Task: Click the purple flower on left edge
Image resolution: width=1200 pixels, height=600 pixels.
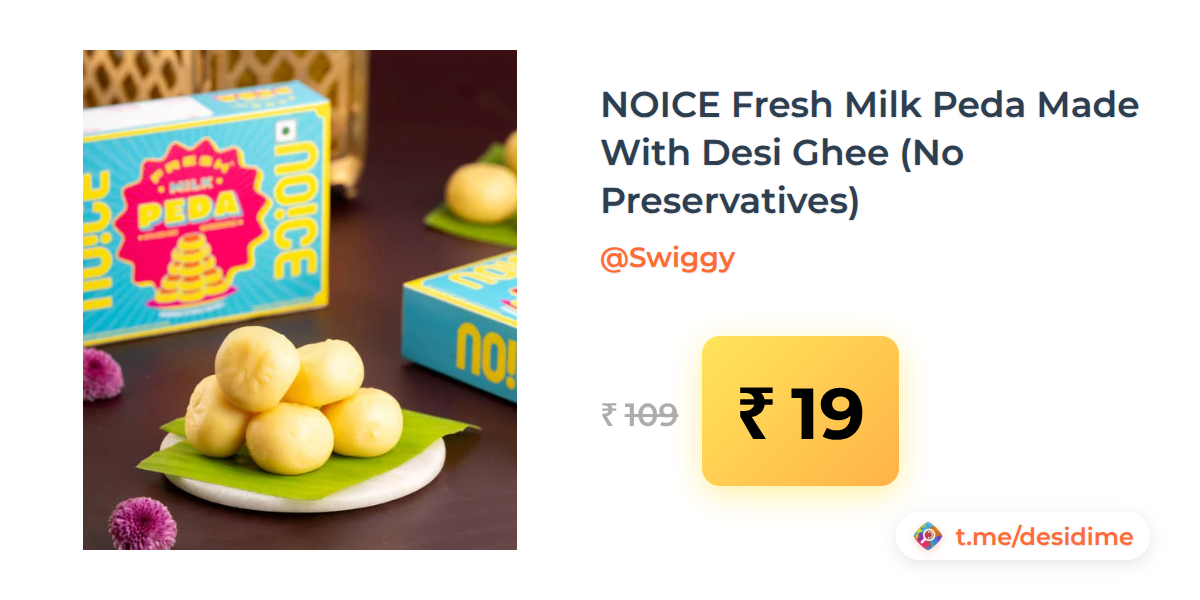Action: point(101,374)
